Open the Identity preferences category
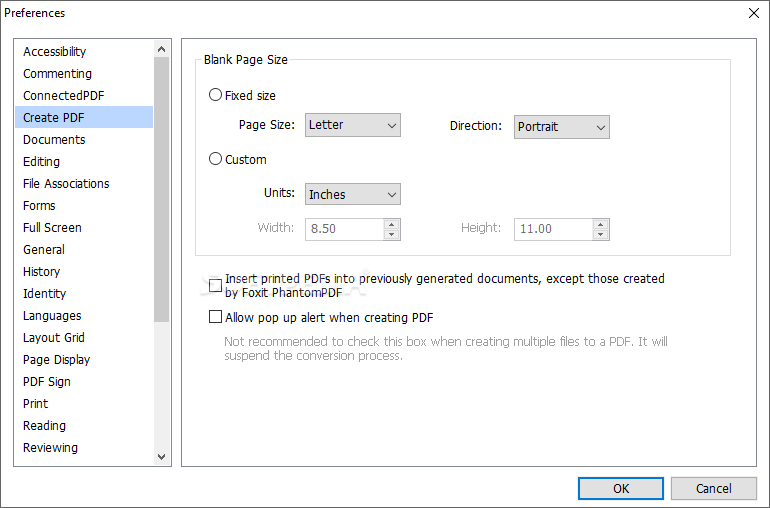Viewport: 770px width, 508px height. coord(84,293)
